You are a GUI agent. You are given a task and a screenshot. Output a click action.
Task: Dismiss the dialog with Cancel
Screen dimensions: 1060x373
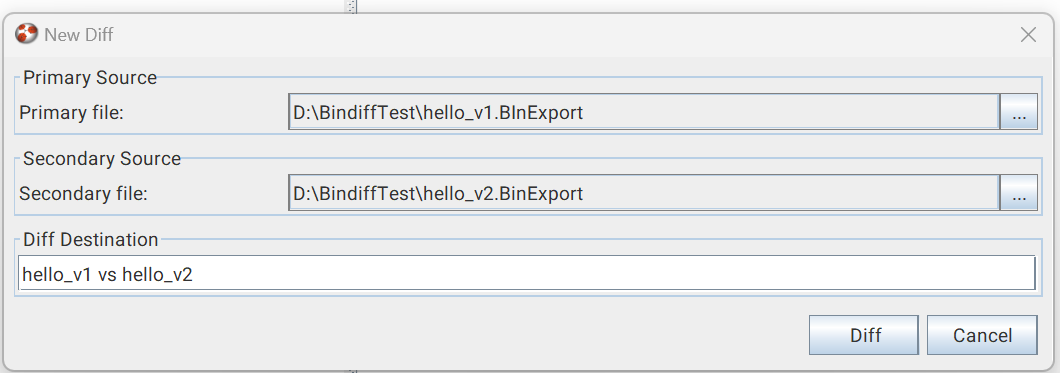pyautogui.click(x=982, y=335)
